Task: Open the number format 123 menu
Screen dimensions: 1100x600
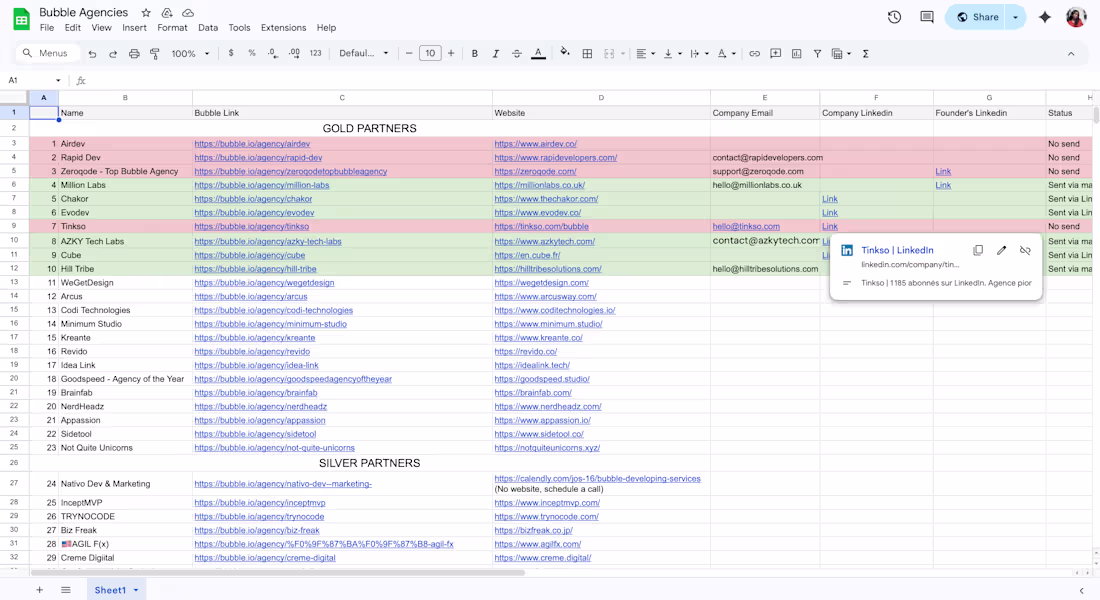Action: click(x=316, y=53)
